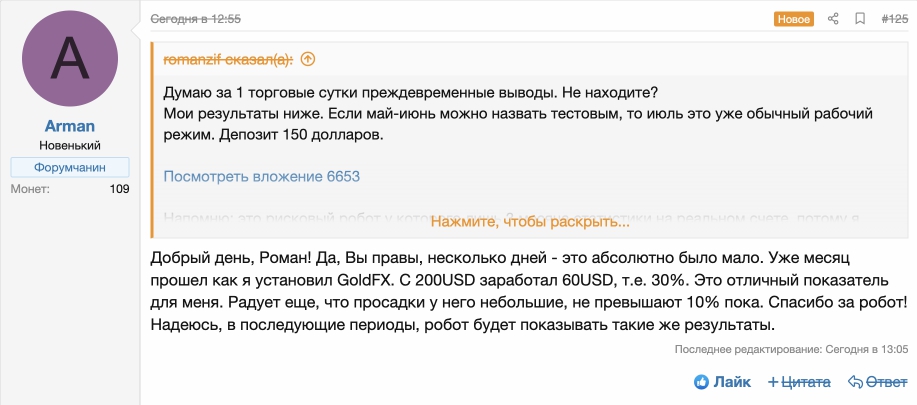Click the "Цитата" quote button
Image resolution: width=917 pixels, height=405 pixels.
[x=805, y=382]
